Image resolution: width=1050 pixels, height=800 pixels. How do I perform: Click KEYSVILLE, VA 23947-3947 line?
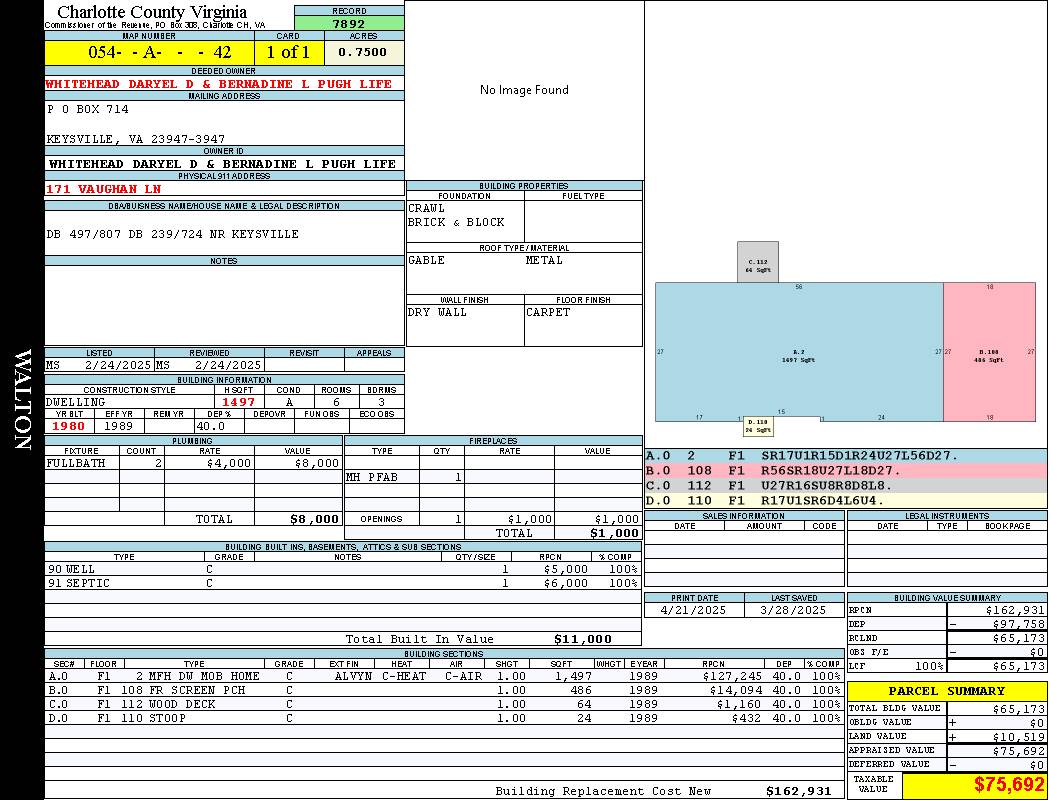[135, 139]
